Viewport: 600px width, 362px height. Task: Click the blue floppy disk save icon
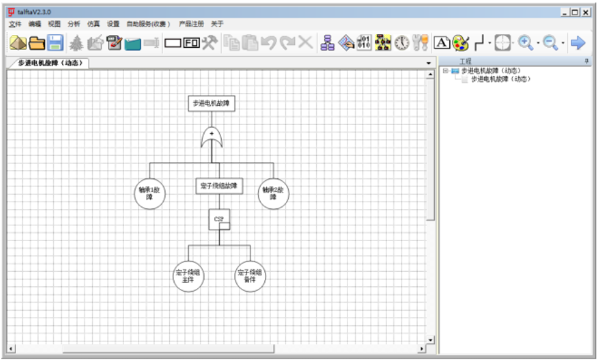click(x=55, y=42)
